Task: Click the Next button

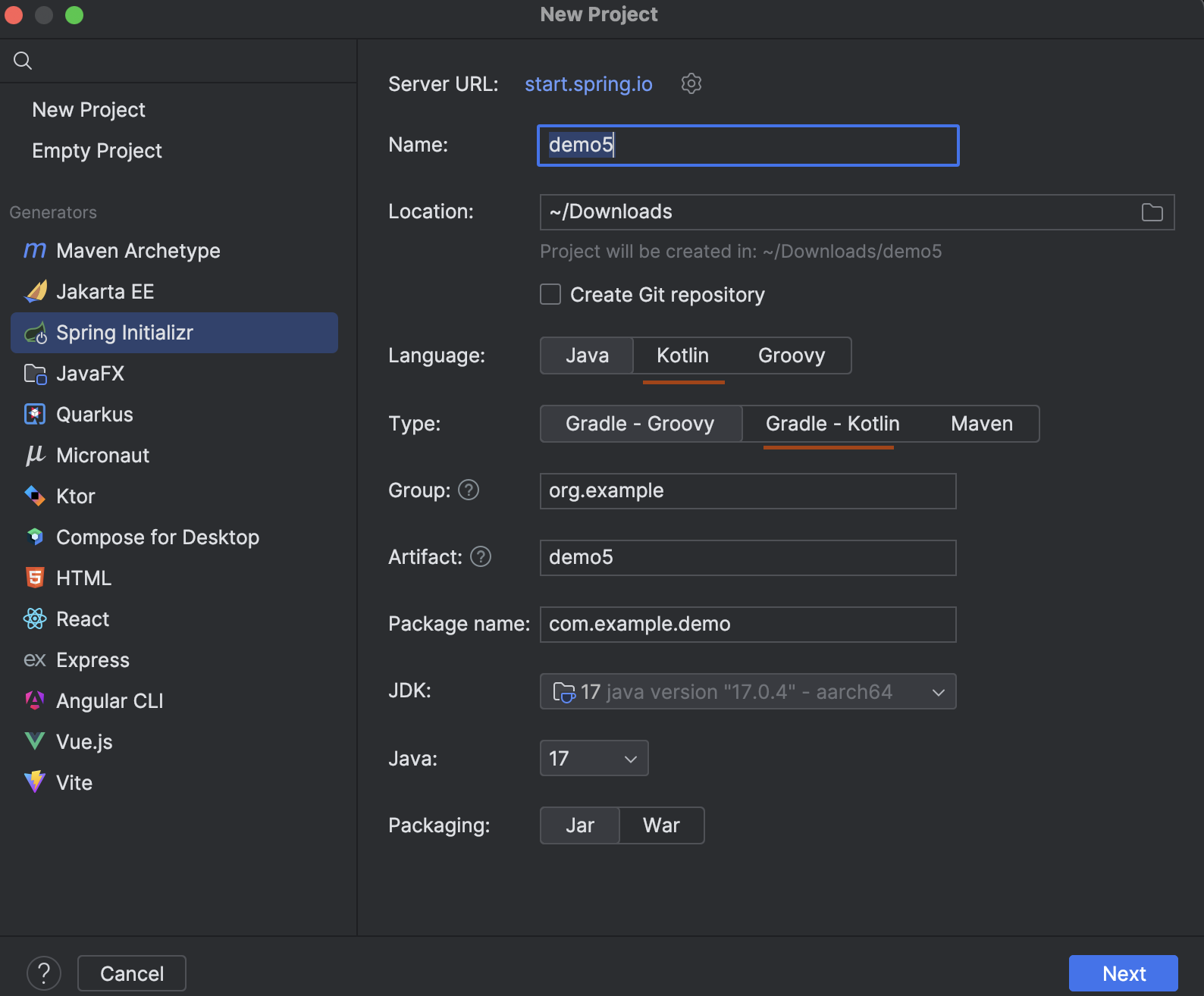Action: coord(1123,973)
